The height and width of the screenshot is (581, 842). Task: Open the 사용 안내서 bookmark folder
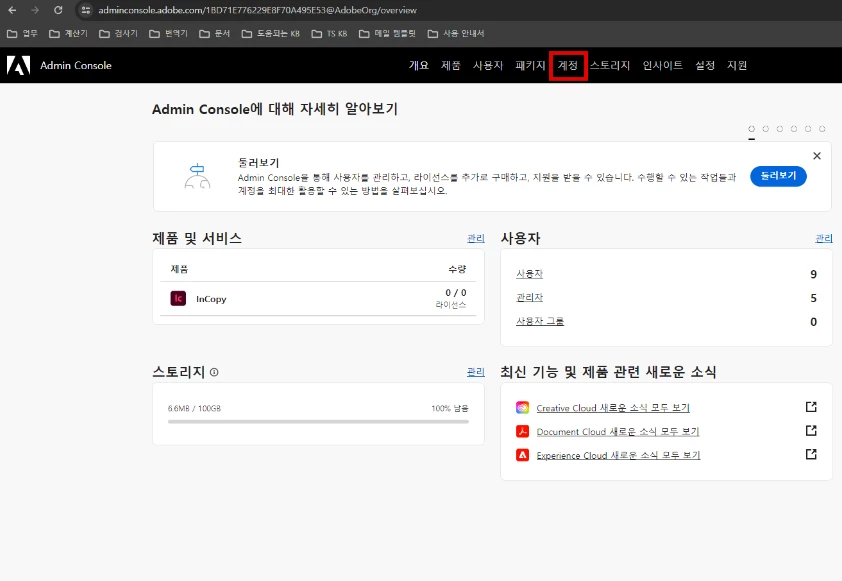coord(456,34)
